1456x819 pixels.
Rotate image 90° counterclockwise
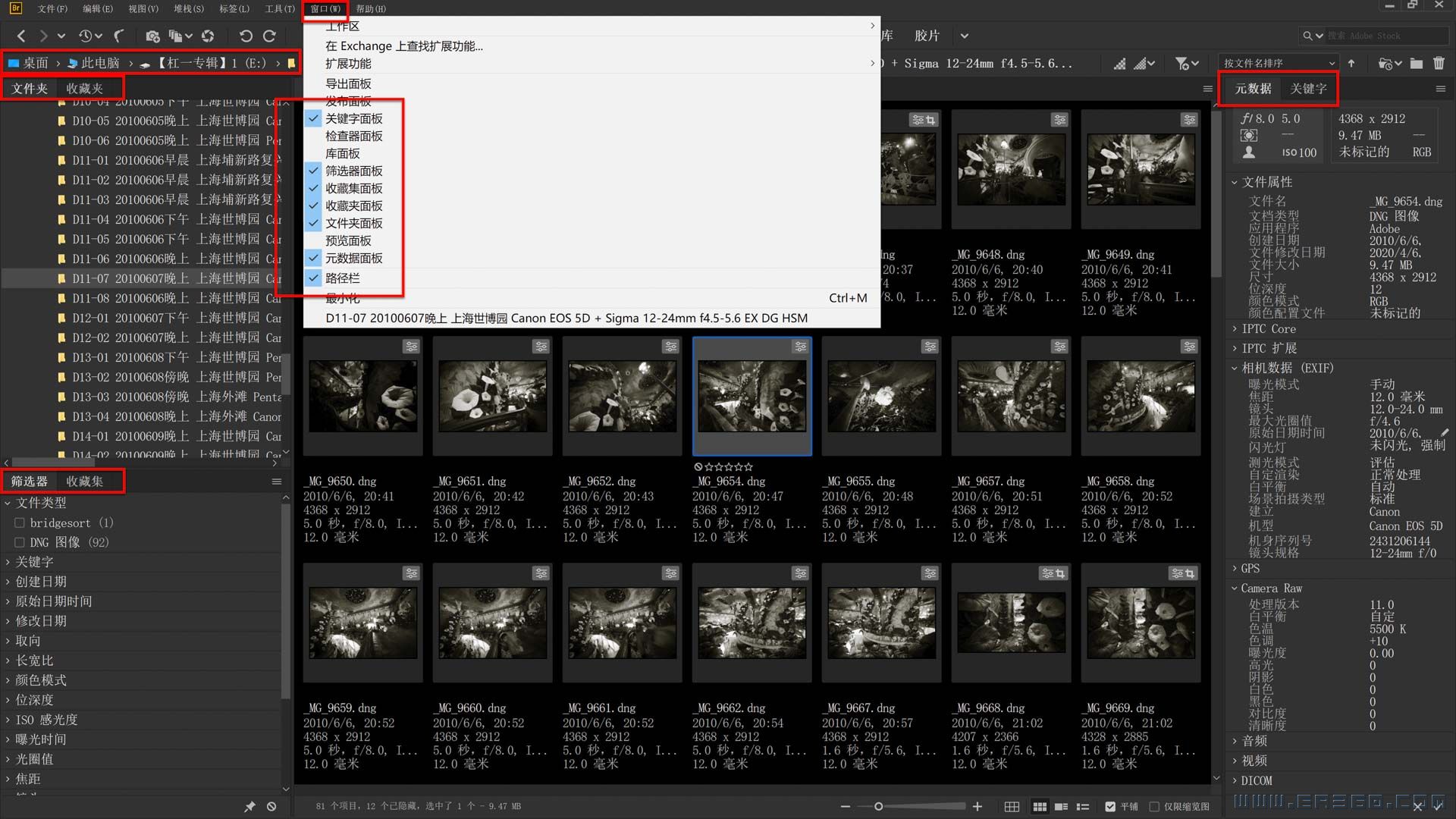pyautogui.click(x=245, y=36)
